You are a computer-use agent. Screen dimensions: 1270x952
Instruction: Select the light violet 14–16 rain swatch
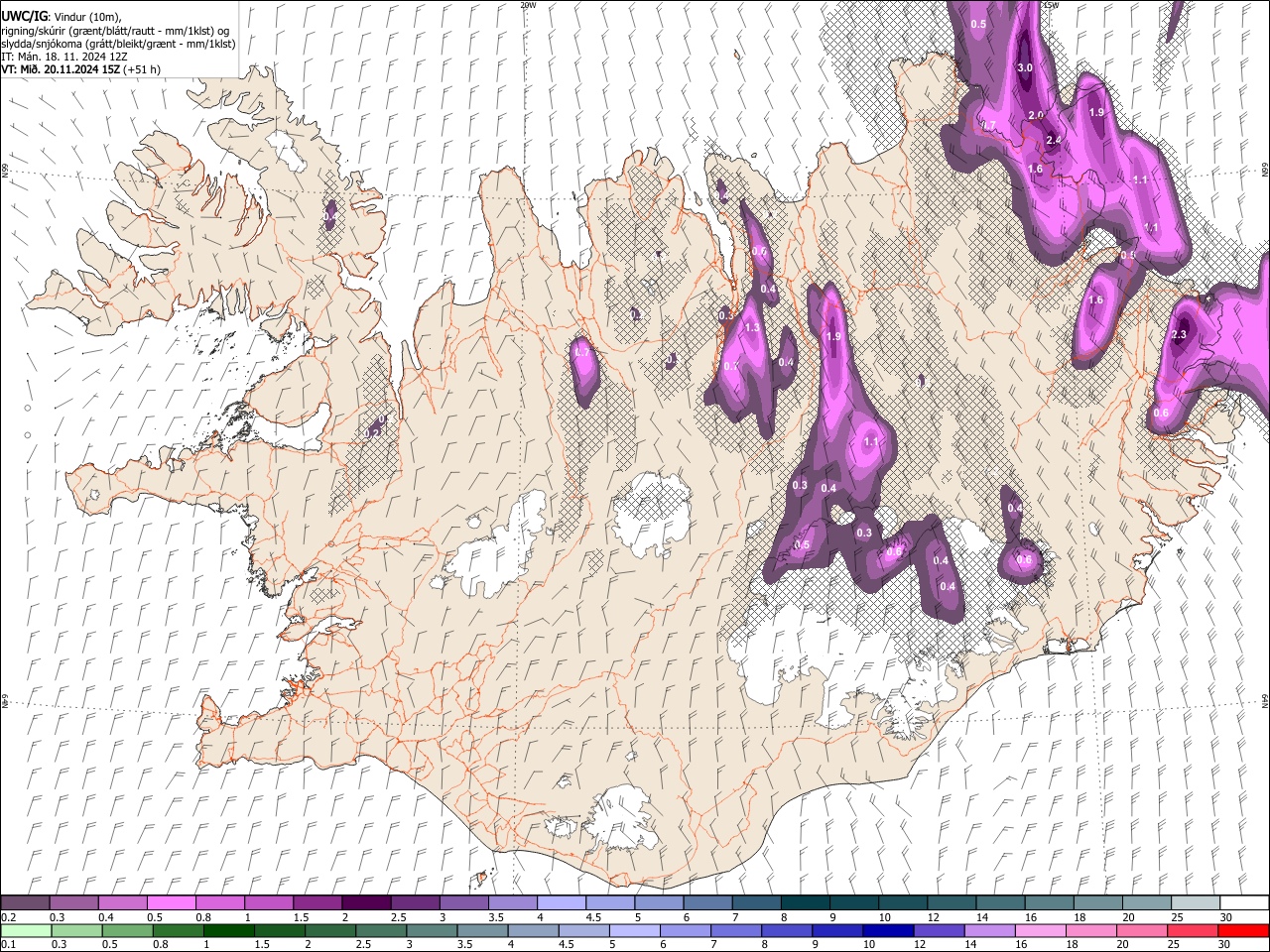click(x=988, y=931)
